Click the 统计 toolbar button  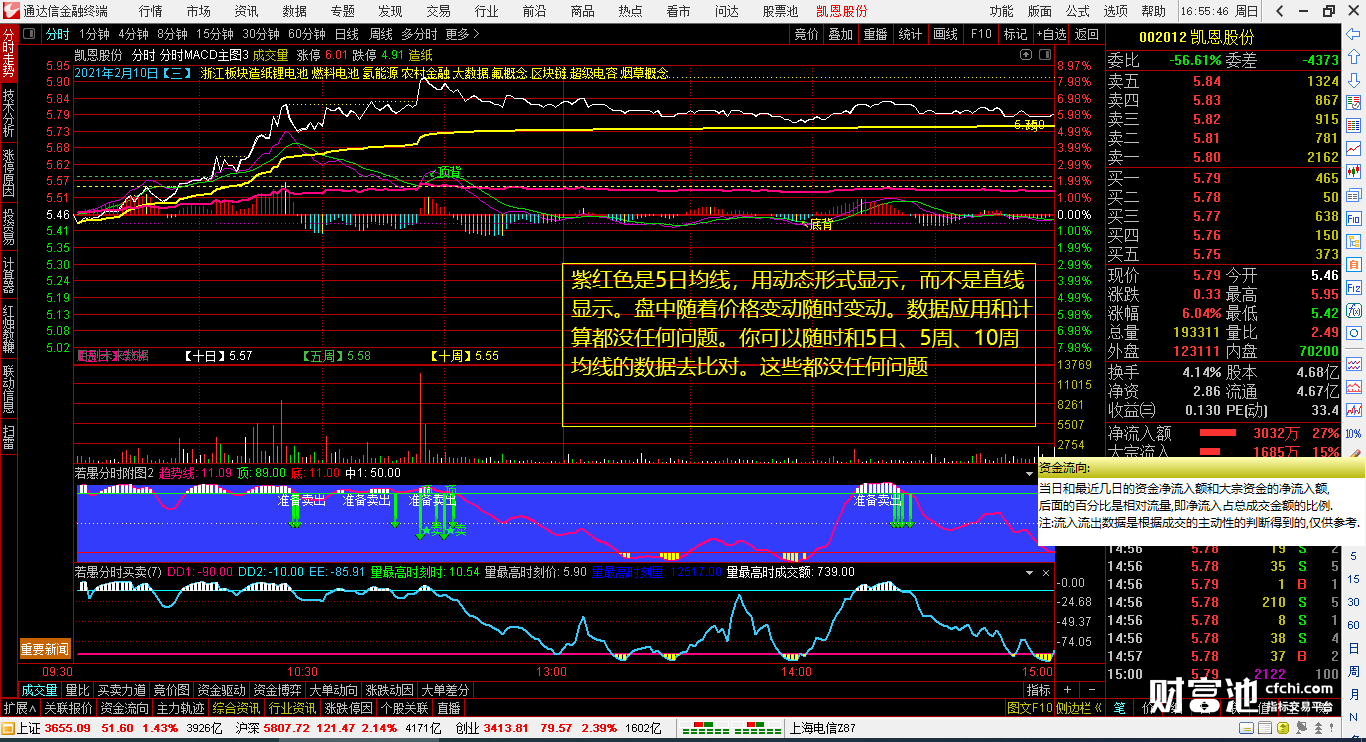point(910,34)
